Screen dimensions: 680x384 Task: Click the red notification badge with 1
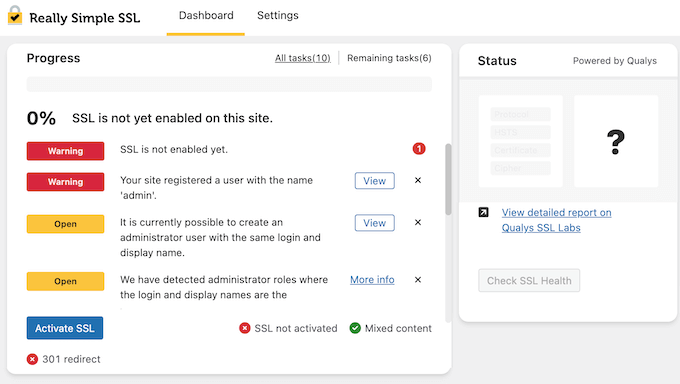(x=419, y=149)
